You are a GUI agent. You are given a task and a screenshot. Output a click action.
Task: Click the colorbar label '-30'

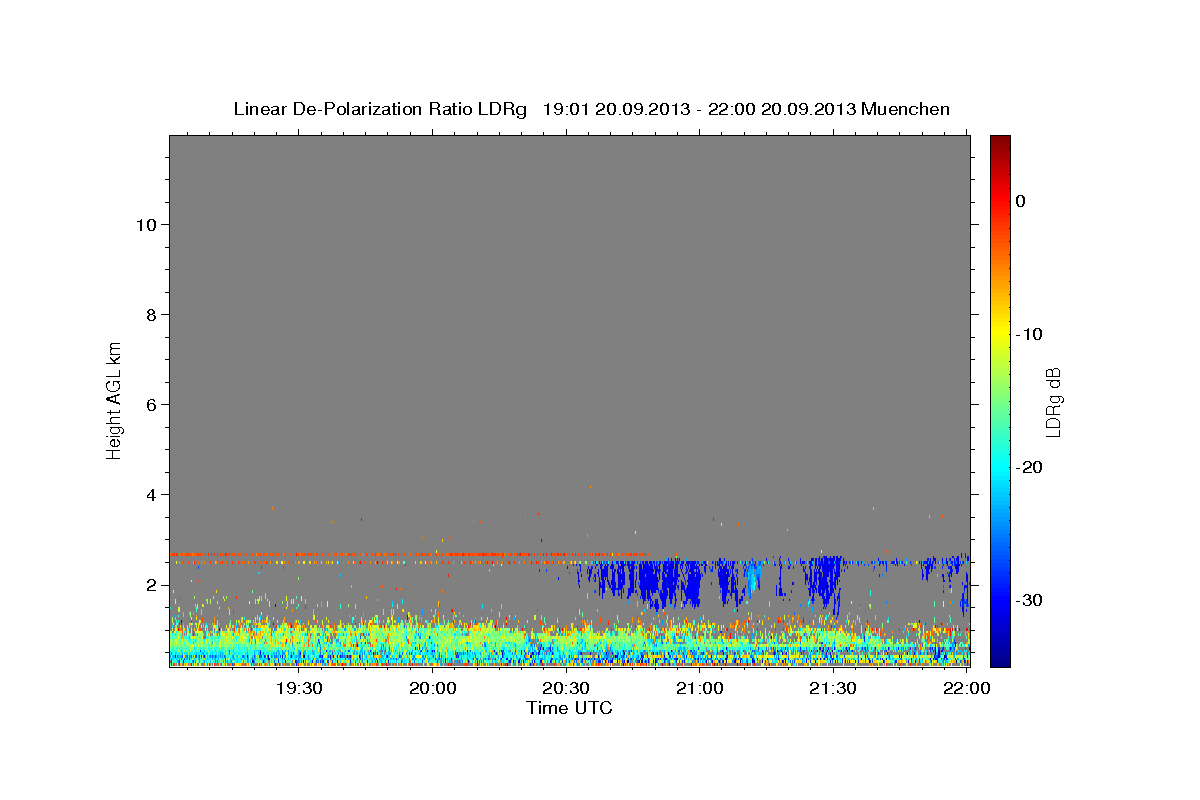point(1030,600)
